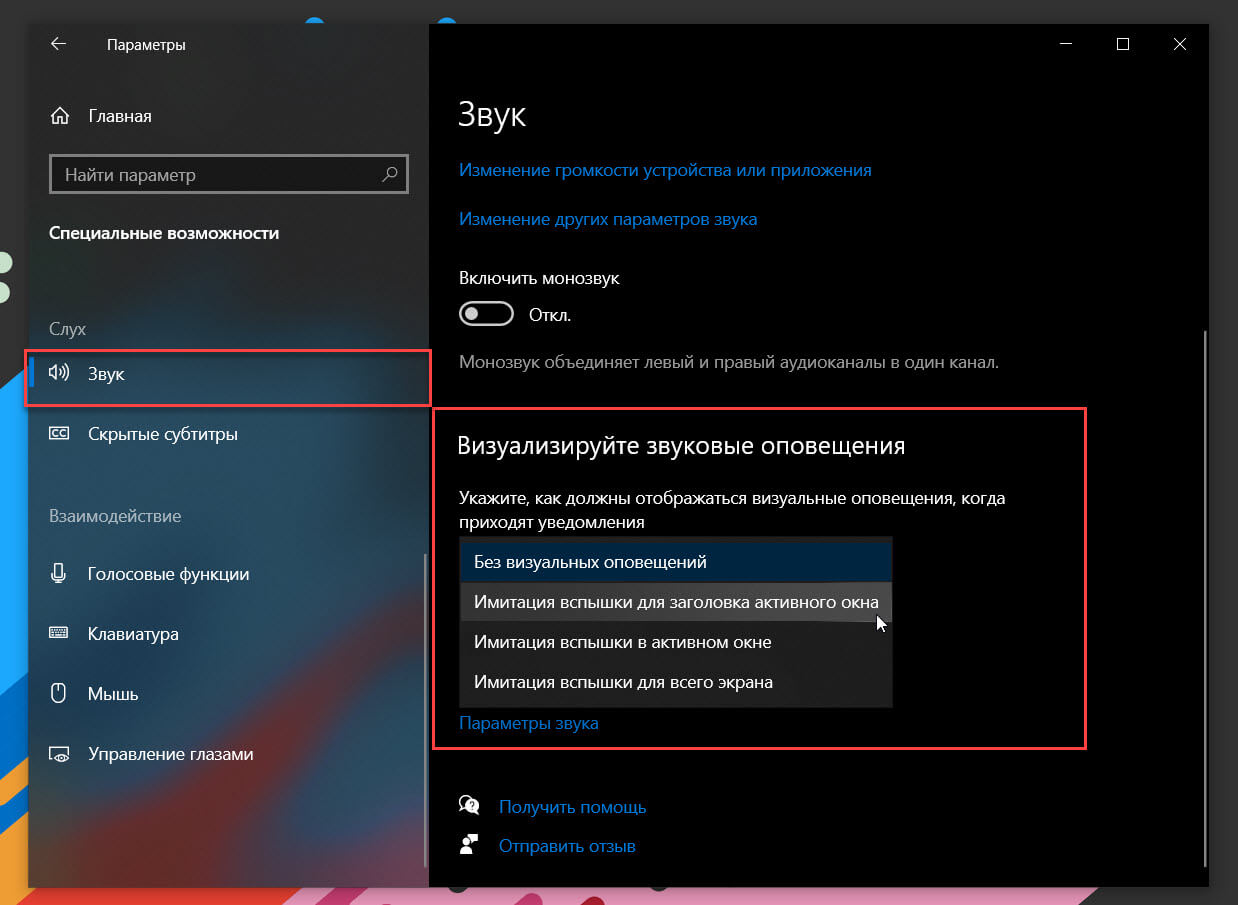The width and height of the screenshot is (1238, 905).
Task: Select Без визуальных оповещений option
Action: (676, 562)
